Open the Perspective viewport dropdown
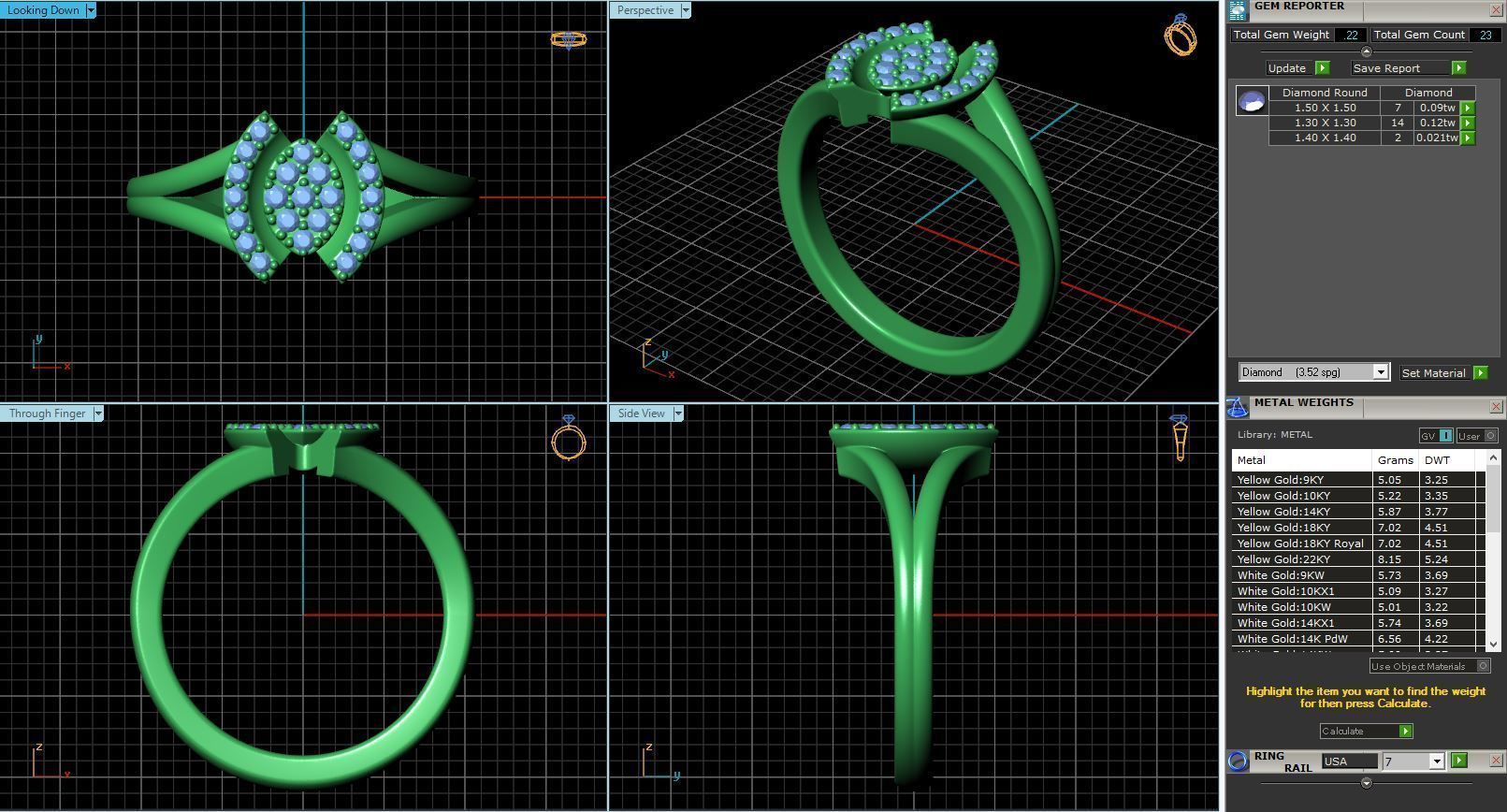1507x812 pixels. pos(686,10)
